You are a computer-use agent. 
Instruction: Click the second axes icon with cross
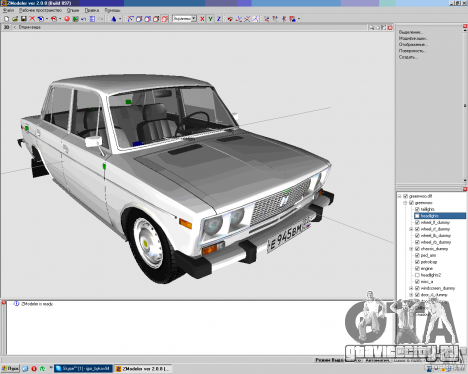click(247, 19)
